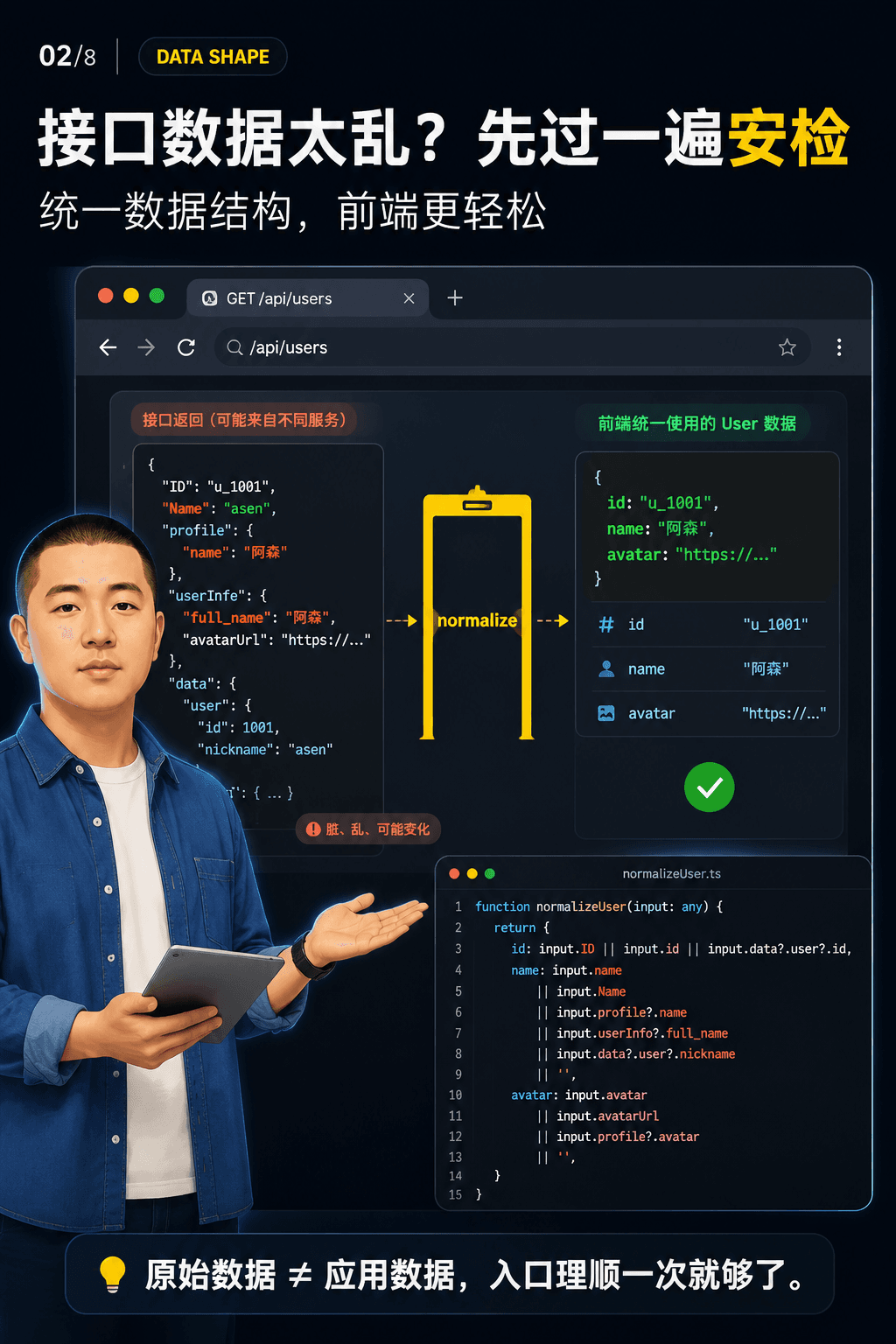Click the "avatarUrl": "https://..." line

tap(276, 640)
